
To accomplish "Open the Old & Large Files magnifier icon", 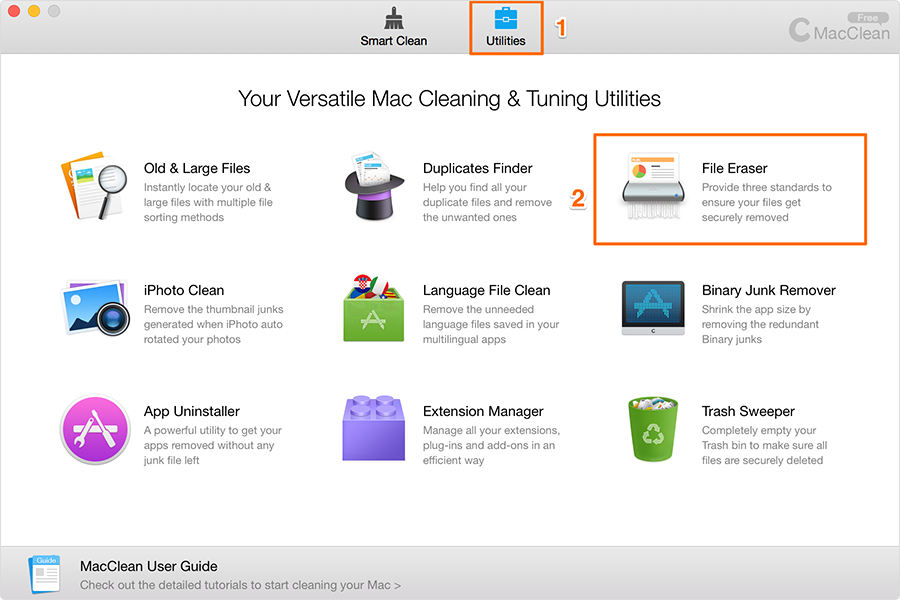I will click(x=94, y=185).
